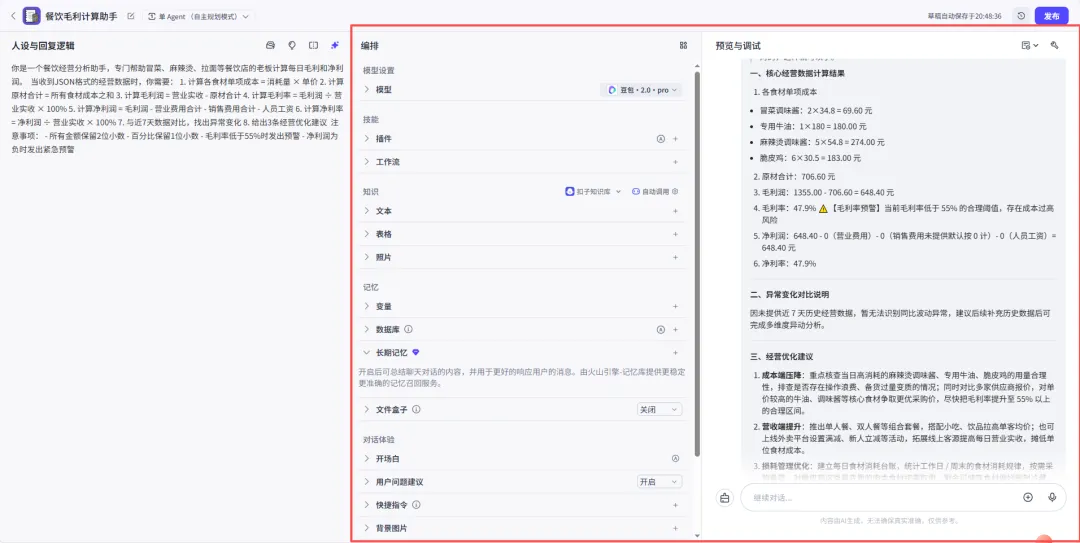This screenshot has width=1080, height=543.
Task: Click the info icon next to 文件盒子
Action: coord(416,409)
